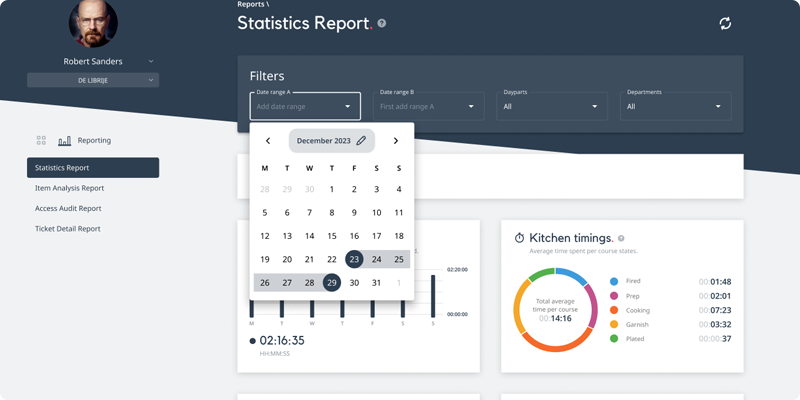Select Statistics Report in sidebar
The height and width of the screenshot is (400, 800).
tap(93, 168)
